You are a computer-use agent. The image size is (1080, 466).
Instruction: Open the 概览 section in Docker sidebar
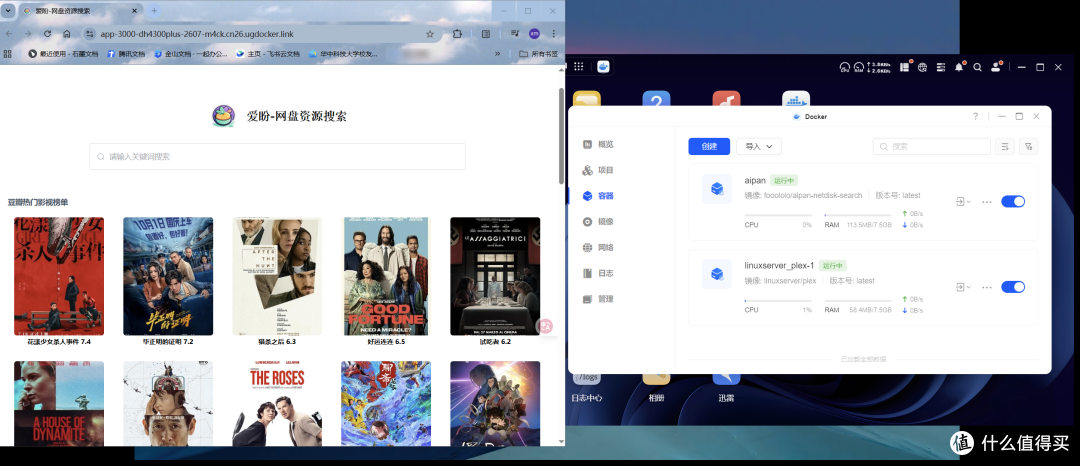tap(598, 145)
